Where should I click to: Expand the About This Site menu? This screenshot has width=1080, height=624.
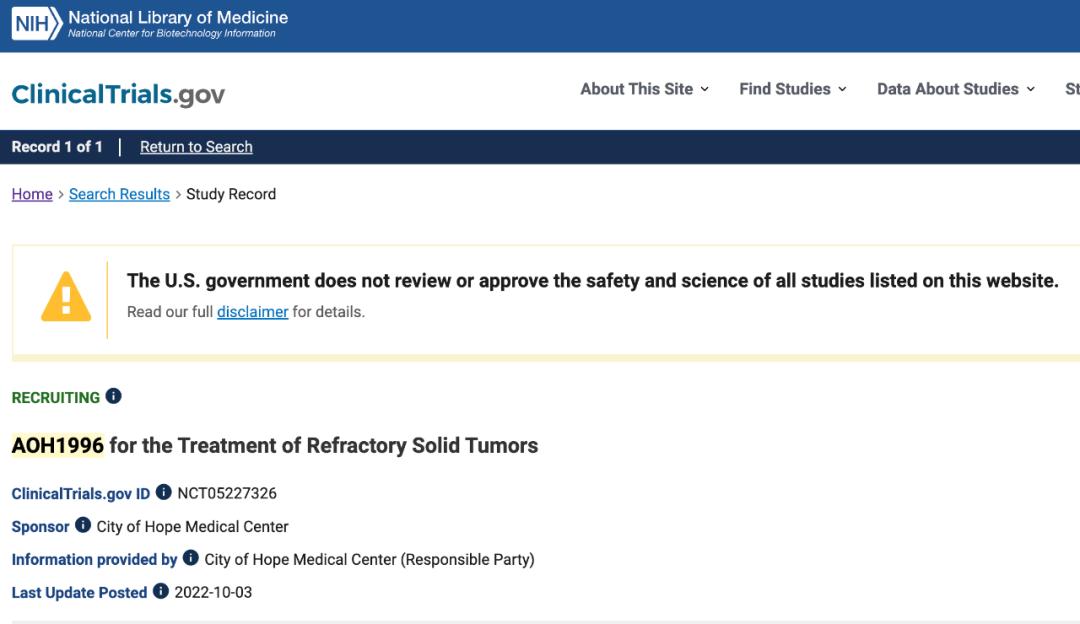pos(644,89)
